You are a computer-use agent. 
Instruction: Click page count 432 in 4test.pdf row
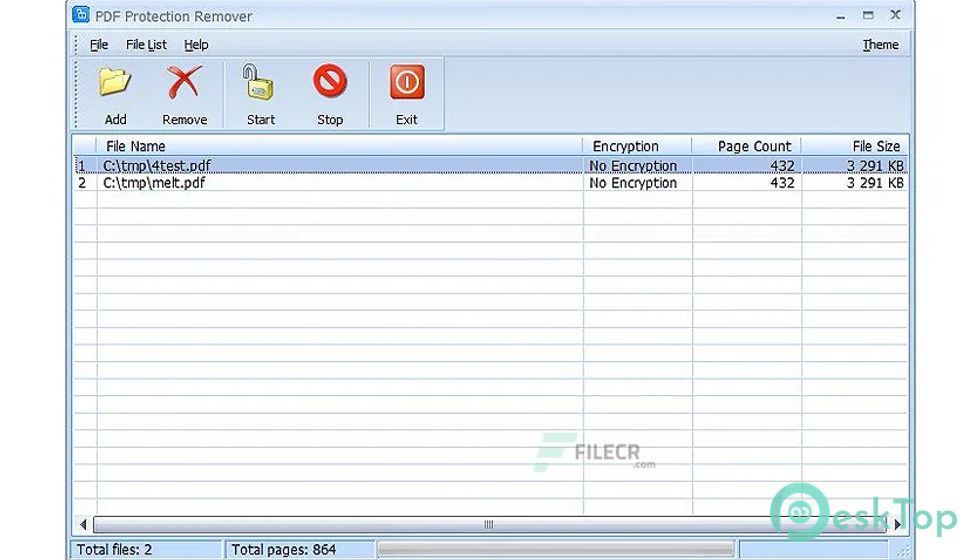tap(746, 166)
